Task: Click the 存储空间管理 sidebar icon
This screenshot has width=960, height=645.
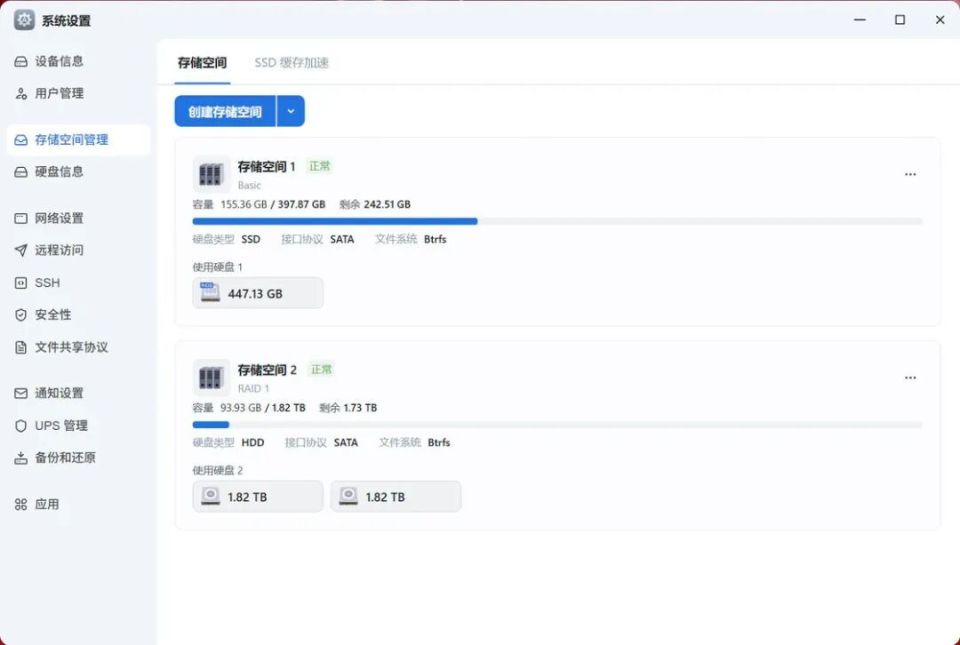Action: tap(20, 139)
